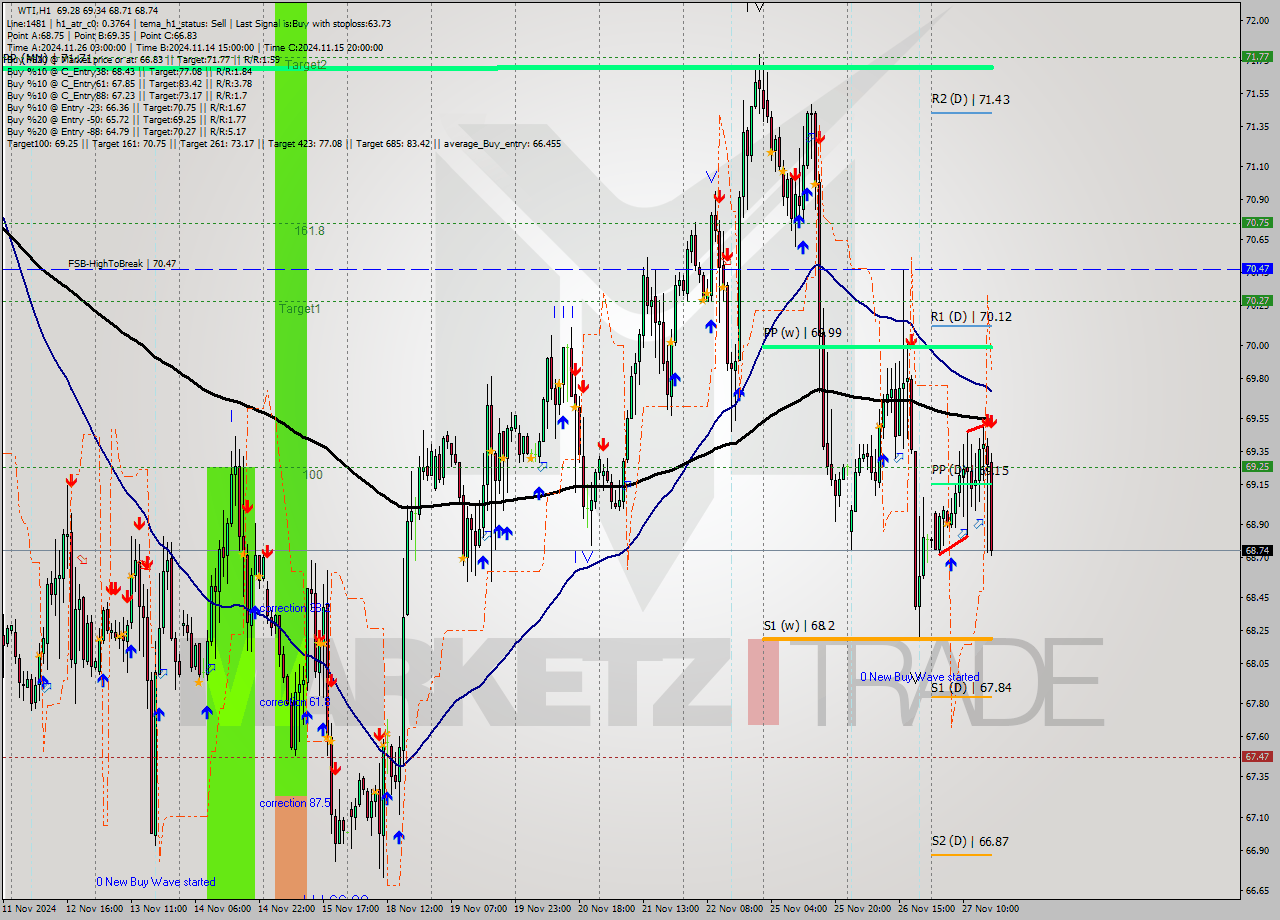This screenshot has height=920, width=1280.
Task: Click the Target2 label
Action: click(305, 64)
